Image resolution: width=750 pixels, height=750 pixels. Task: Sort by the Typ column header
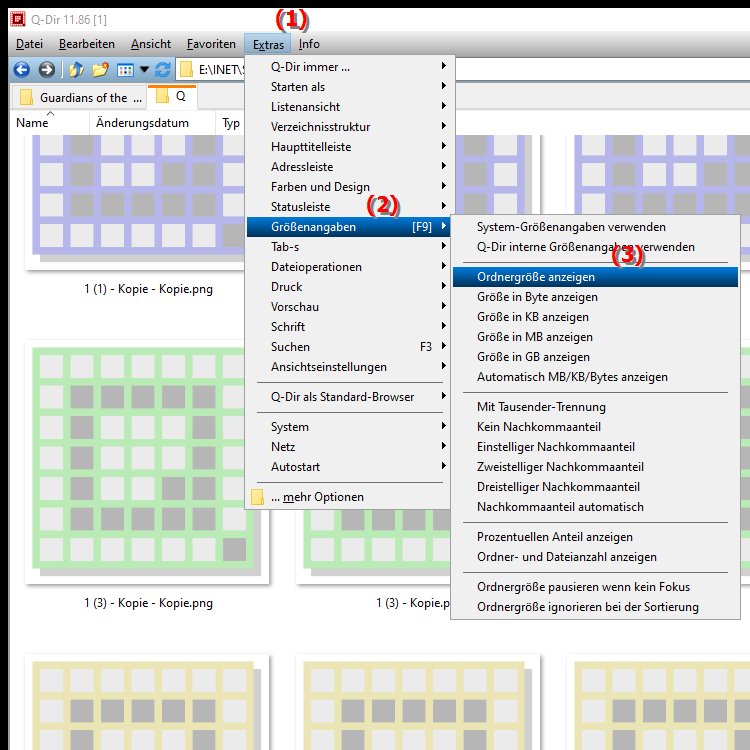(231, 123)
